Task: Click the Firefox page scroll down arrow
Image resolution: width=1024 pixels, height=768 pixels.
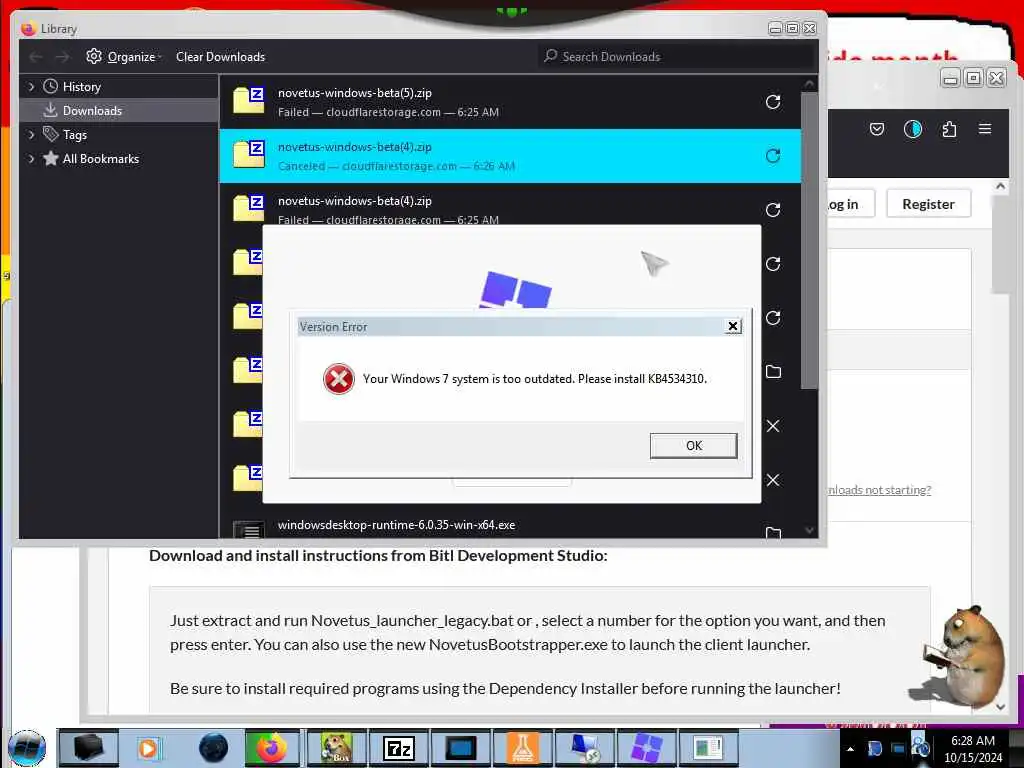Action: [x=1000, y=707]
